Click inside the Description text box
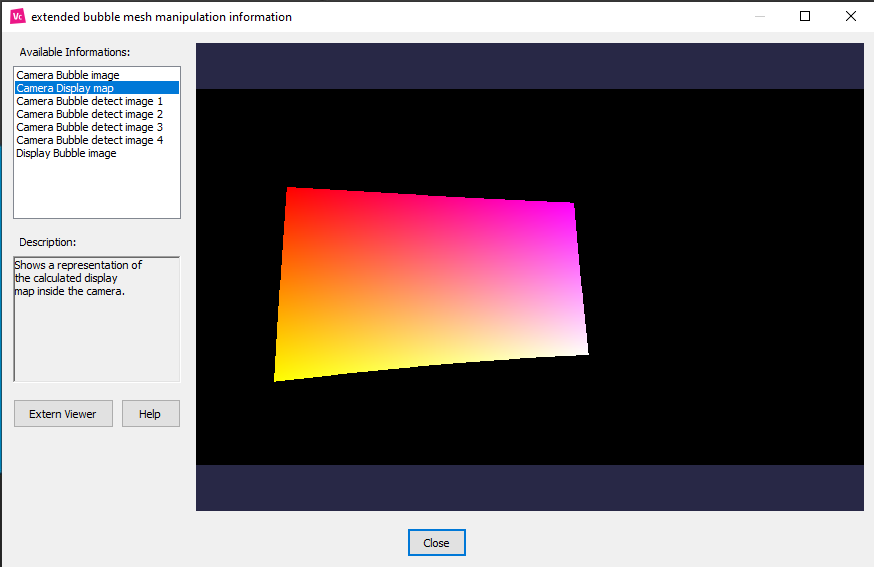Screen dimensions: 874x567 point(96,330)
